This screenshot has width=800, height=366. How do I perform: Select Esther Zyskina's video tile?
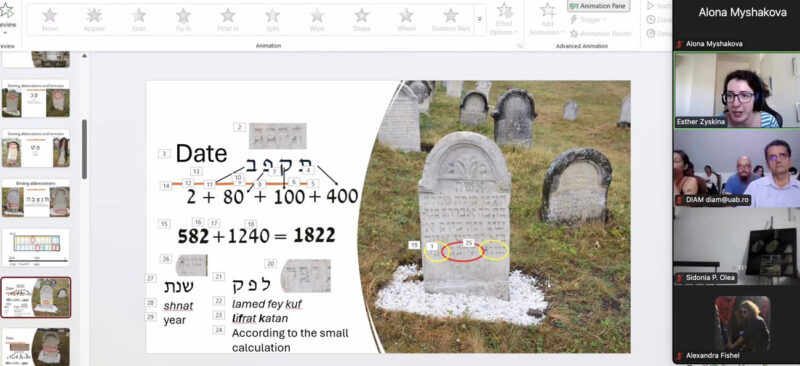click(737, 90)
